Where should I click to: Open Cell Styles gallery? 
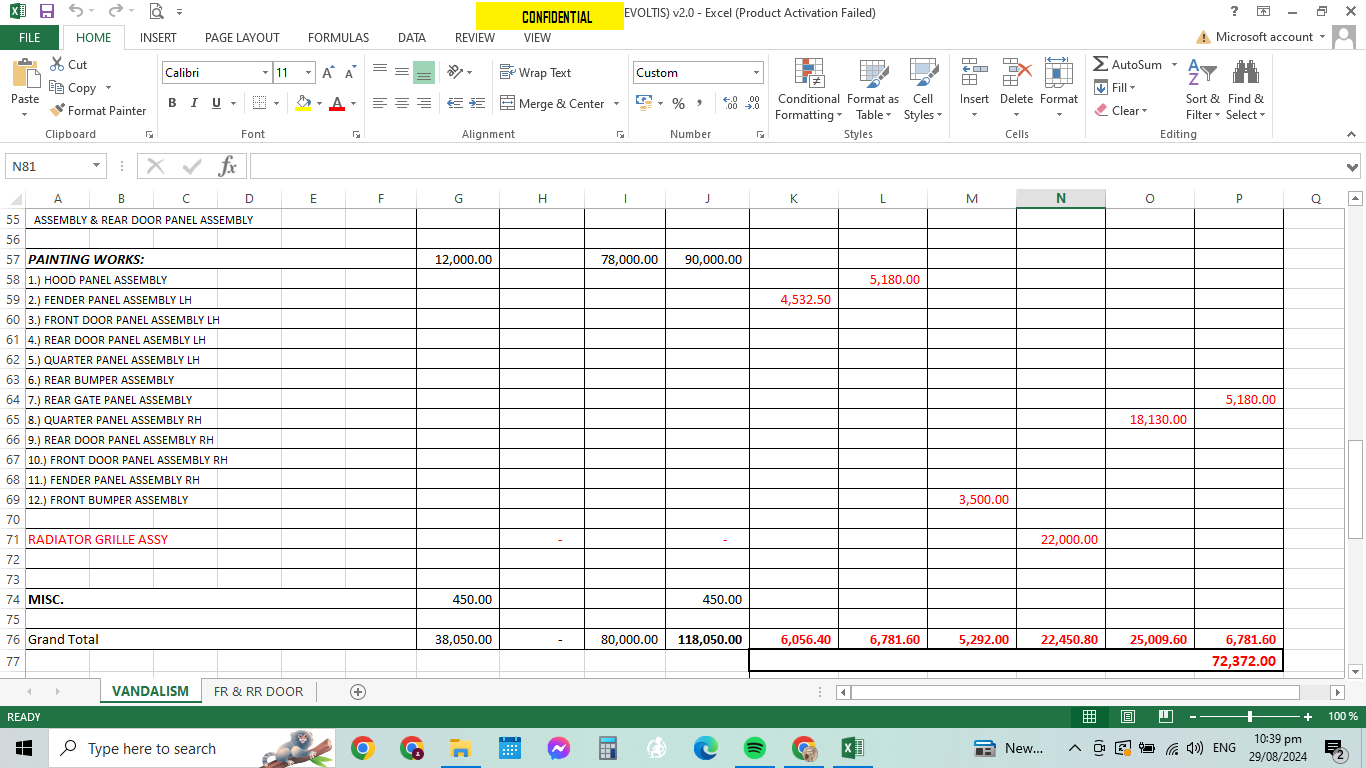(x=923, y=88)
